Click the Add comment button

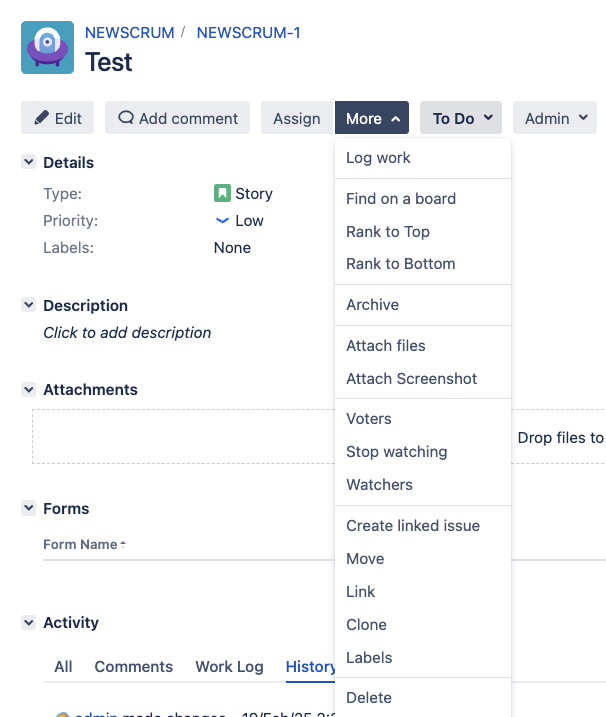point(178,118)
